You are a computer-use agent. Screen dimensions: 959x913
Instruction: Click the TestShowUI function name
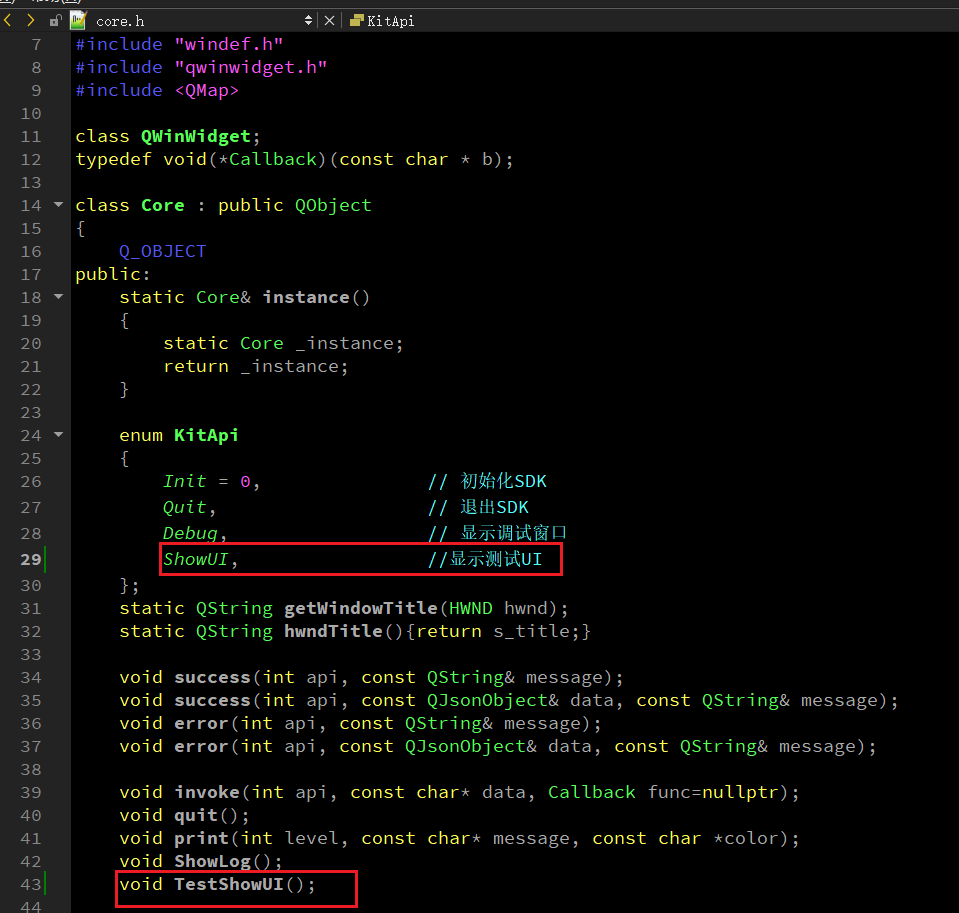(x=229, y=884)
